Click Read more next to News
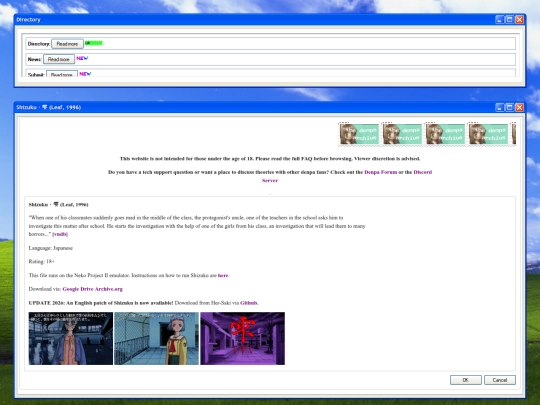 pyautogui.click(x=59, y=59)
